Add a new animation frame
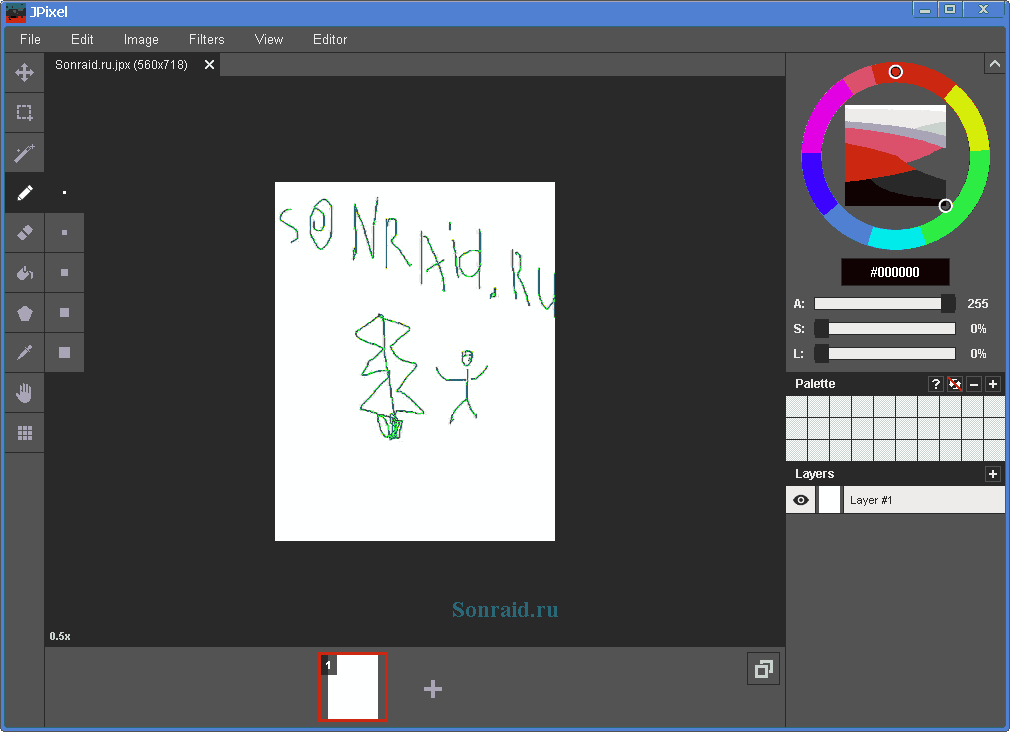 pos(433,689)
